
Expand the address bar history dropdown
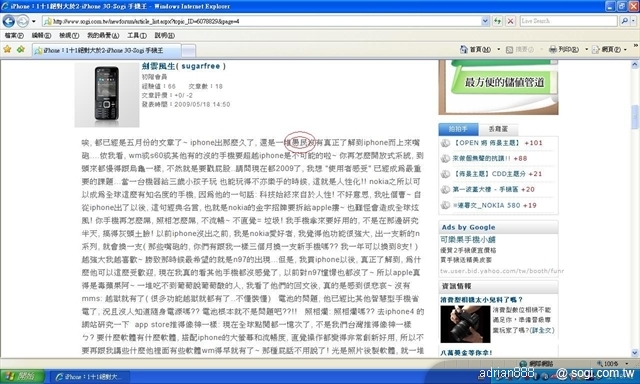(485, 21)
